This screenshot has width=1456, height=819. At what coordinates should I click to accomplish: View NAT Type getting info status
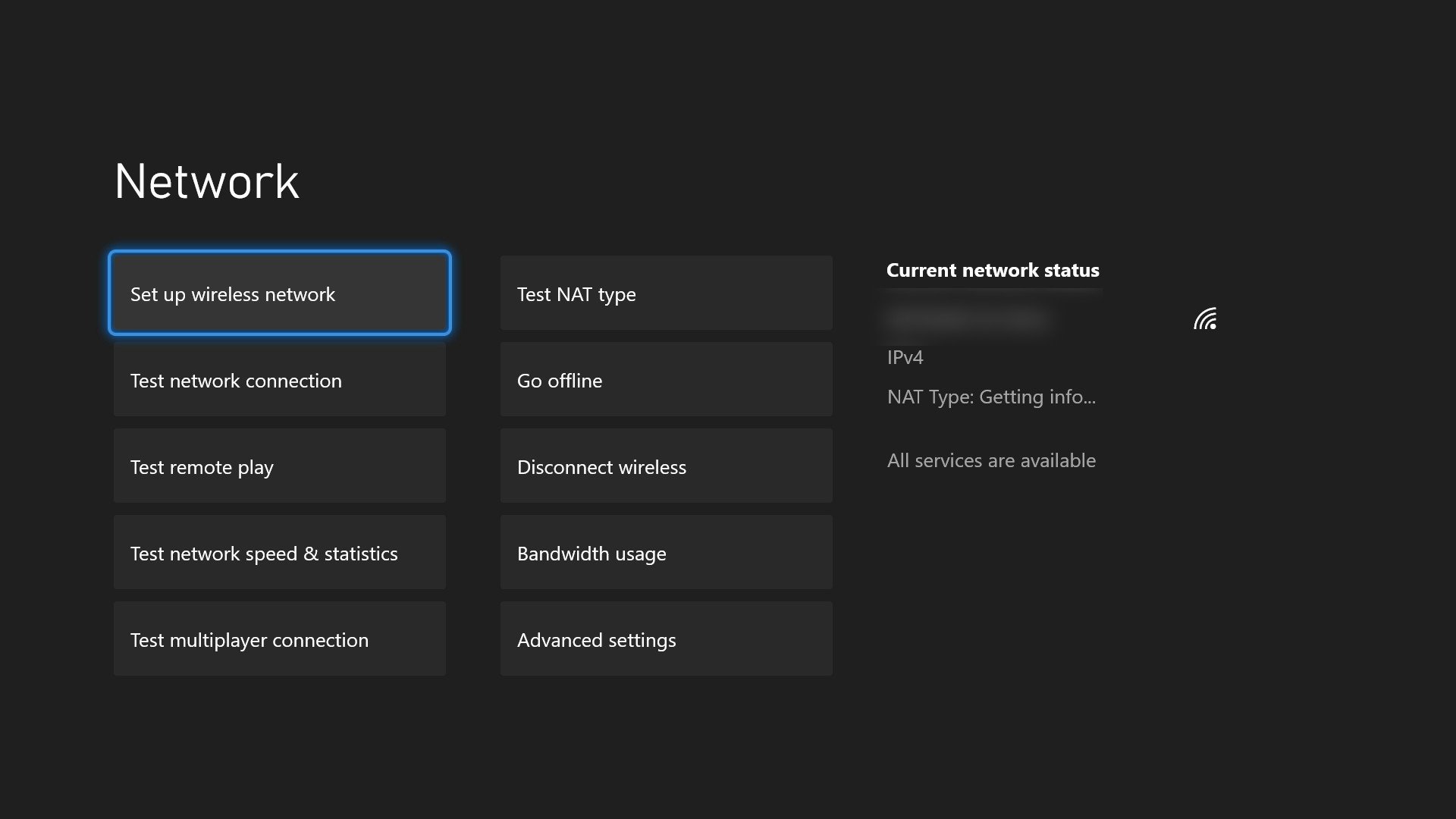click(x=991, y=395)
